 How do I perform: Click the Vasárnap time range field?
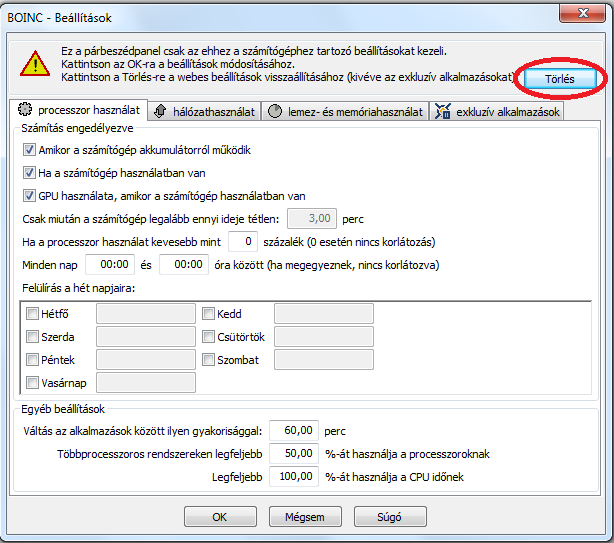tap(146, 382)
